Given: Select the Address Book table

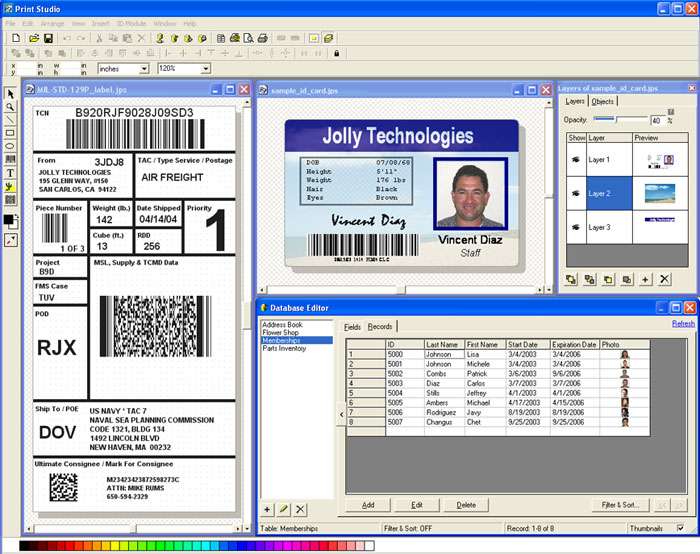Looking at the screenshot, I should click(x=282, y=325).
